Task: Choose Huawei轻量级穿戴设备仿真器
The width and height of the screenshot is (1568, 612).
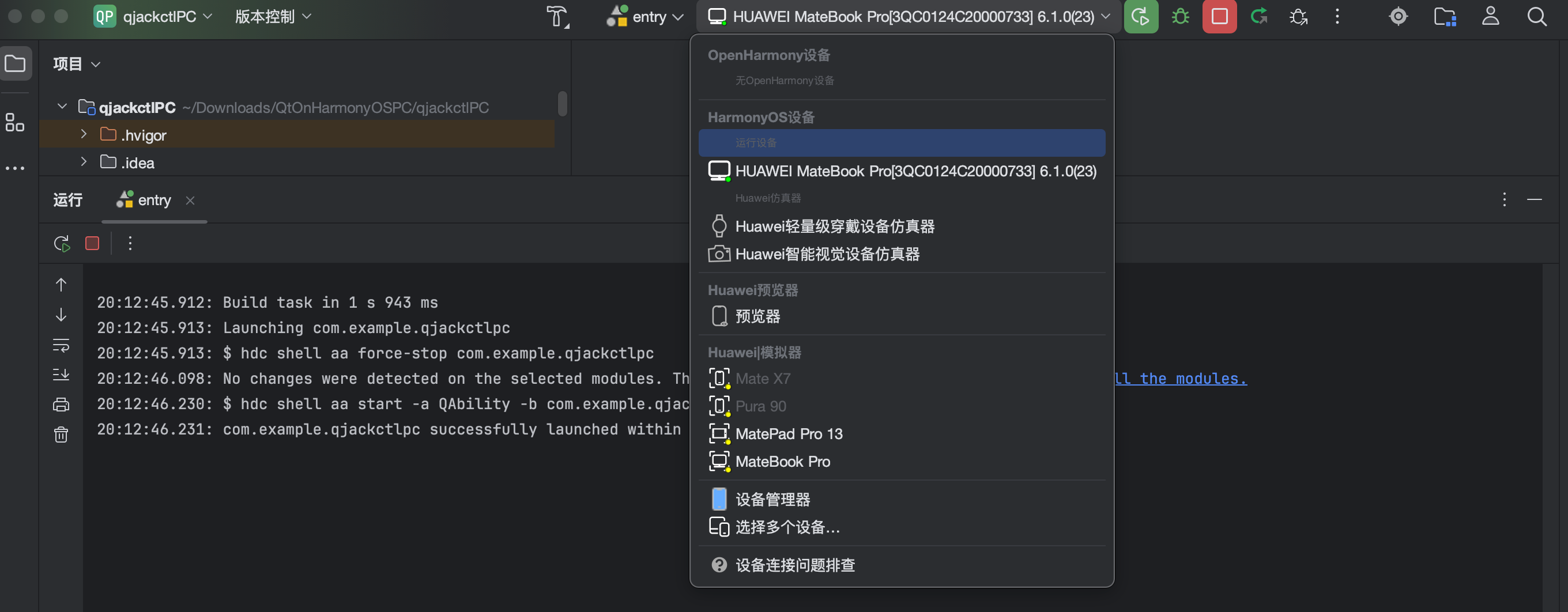Action: click(902, 226)
